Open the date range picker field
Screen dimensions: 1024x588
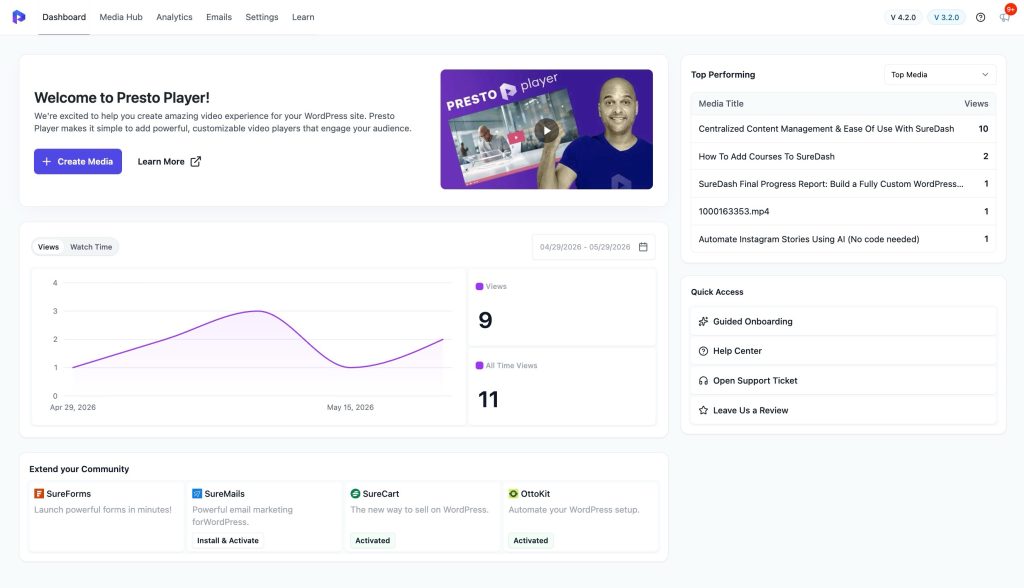[594, 247]
